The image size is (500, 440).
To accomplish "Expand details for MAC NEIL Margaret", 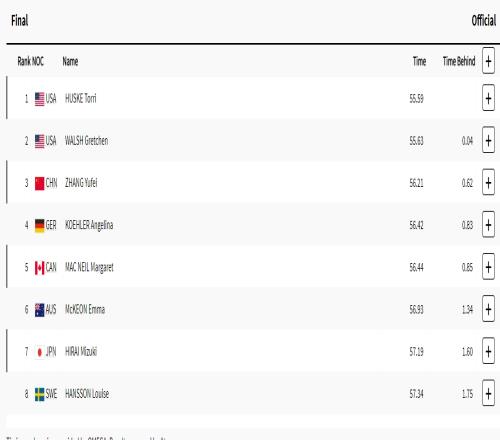I will [488, 267].
